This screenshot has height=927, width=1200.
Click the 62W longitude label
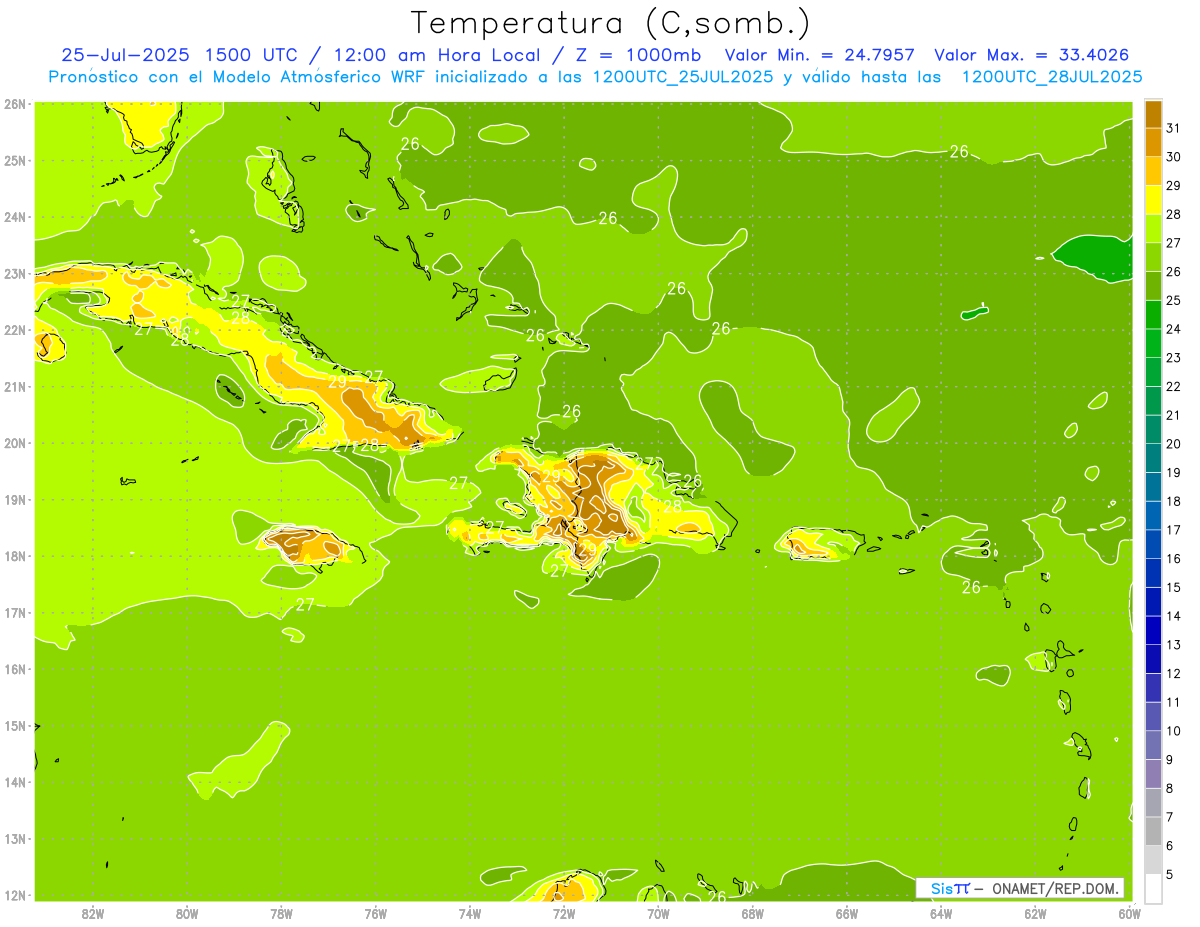coord(1035,913)
